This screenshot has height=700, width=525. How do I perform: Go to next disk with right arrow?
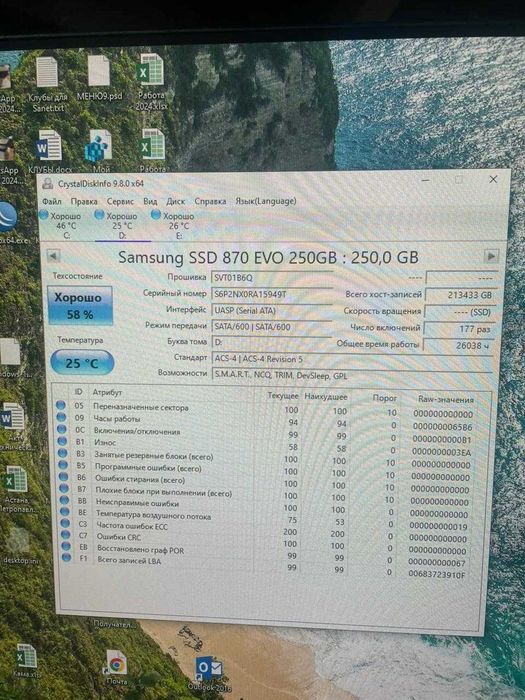(492, 256)
